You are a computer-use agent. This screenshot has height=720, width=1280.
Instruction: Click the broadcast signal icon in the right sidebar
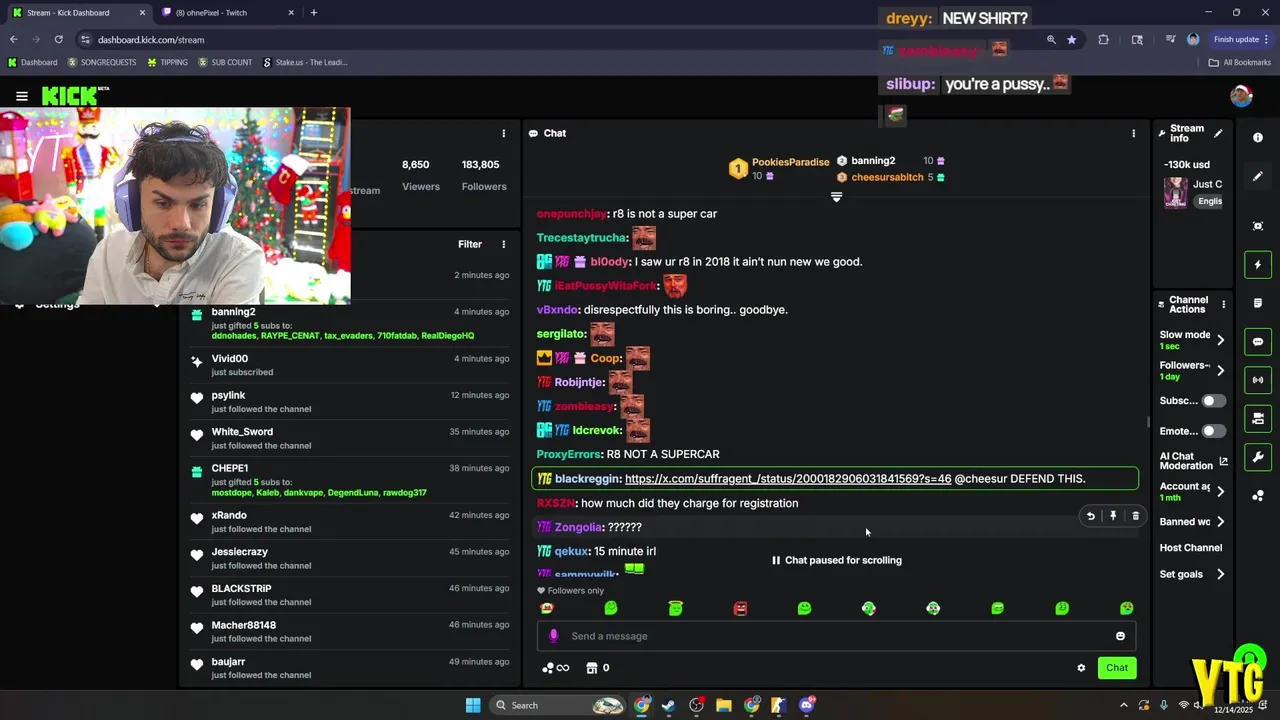coord(1258,380)
